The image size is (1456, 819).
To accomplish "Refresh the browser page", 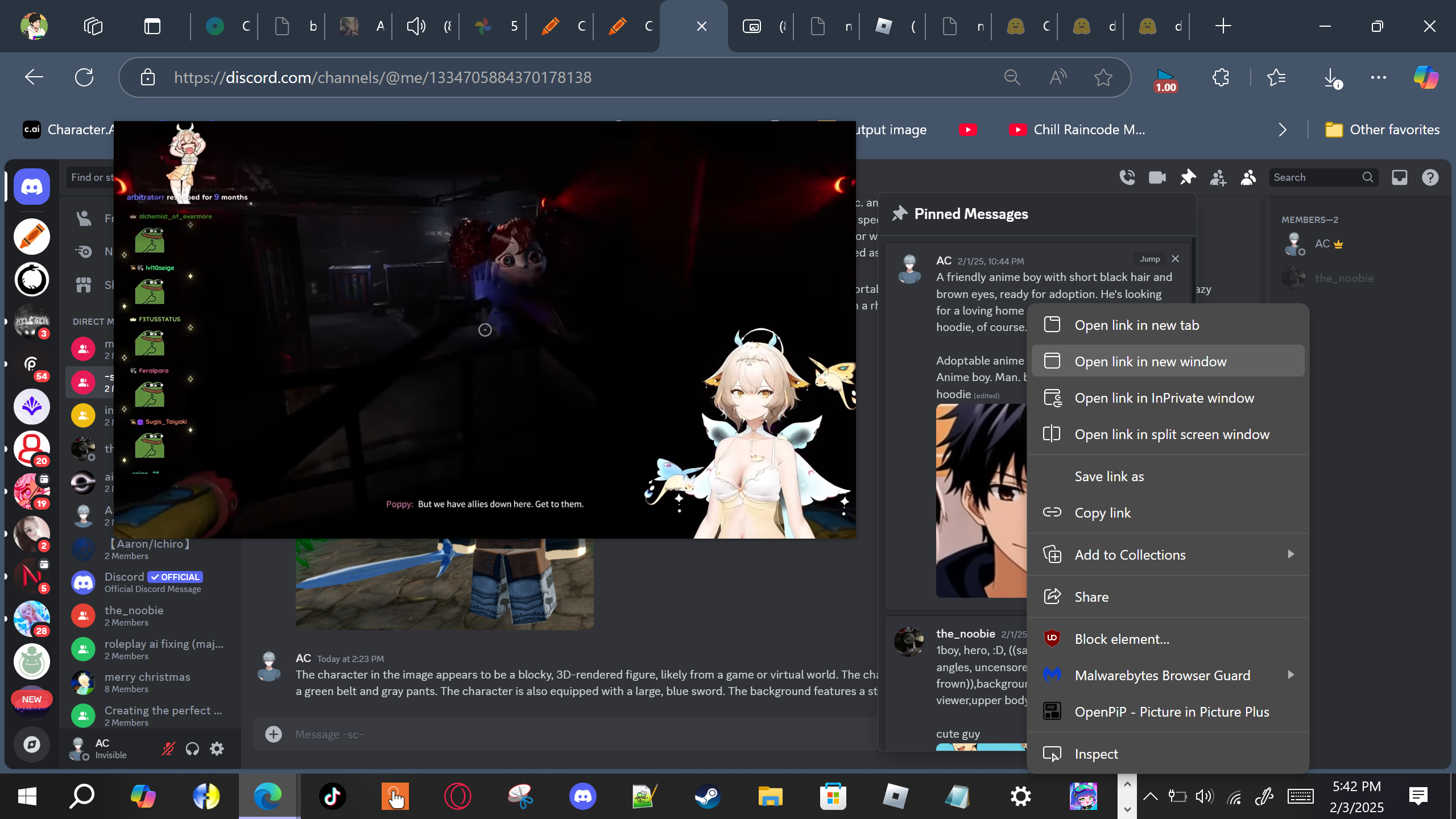I will [84, 77].
